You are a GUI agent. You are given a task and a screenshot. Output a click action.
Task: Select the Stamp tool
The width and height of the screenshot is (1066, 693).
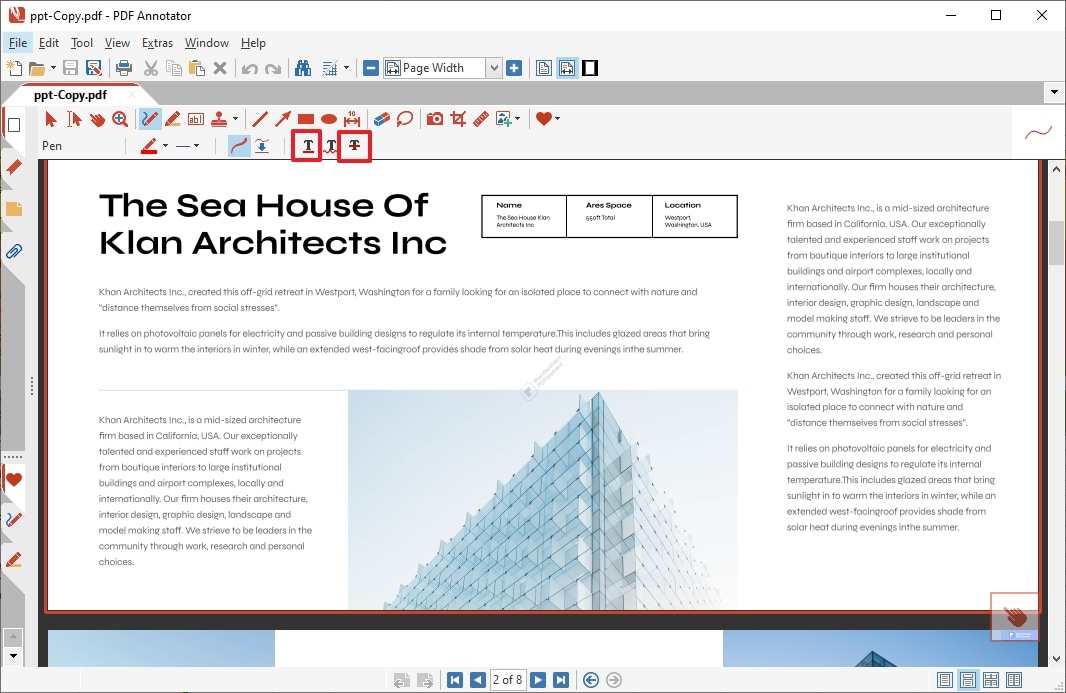[219, 119]
